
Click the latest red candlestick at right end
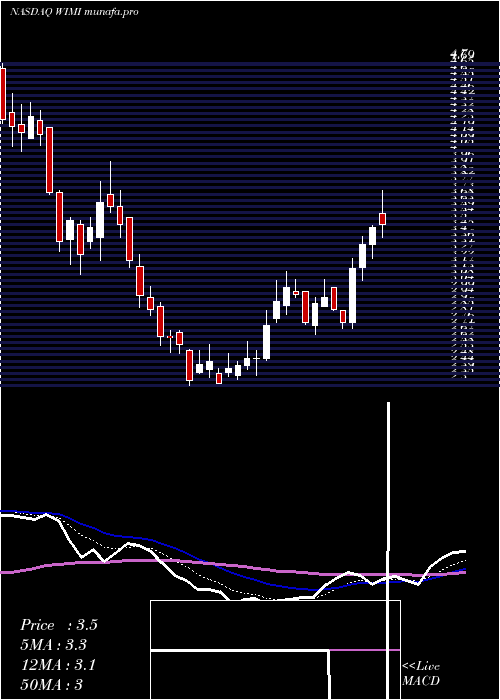(x=382, y=219)
